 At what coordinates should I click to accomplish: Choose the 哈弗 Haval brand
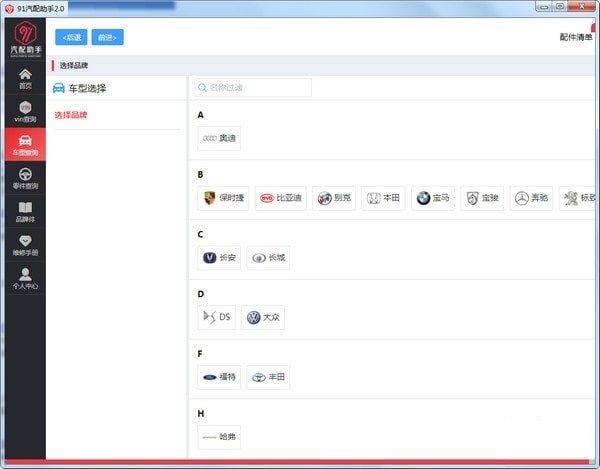[x=219, y=437]
